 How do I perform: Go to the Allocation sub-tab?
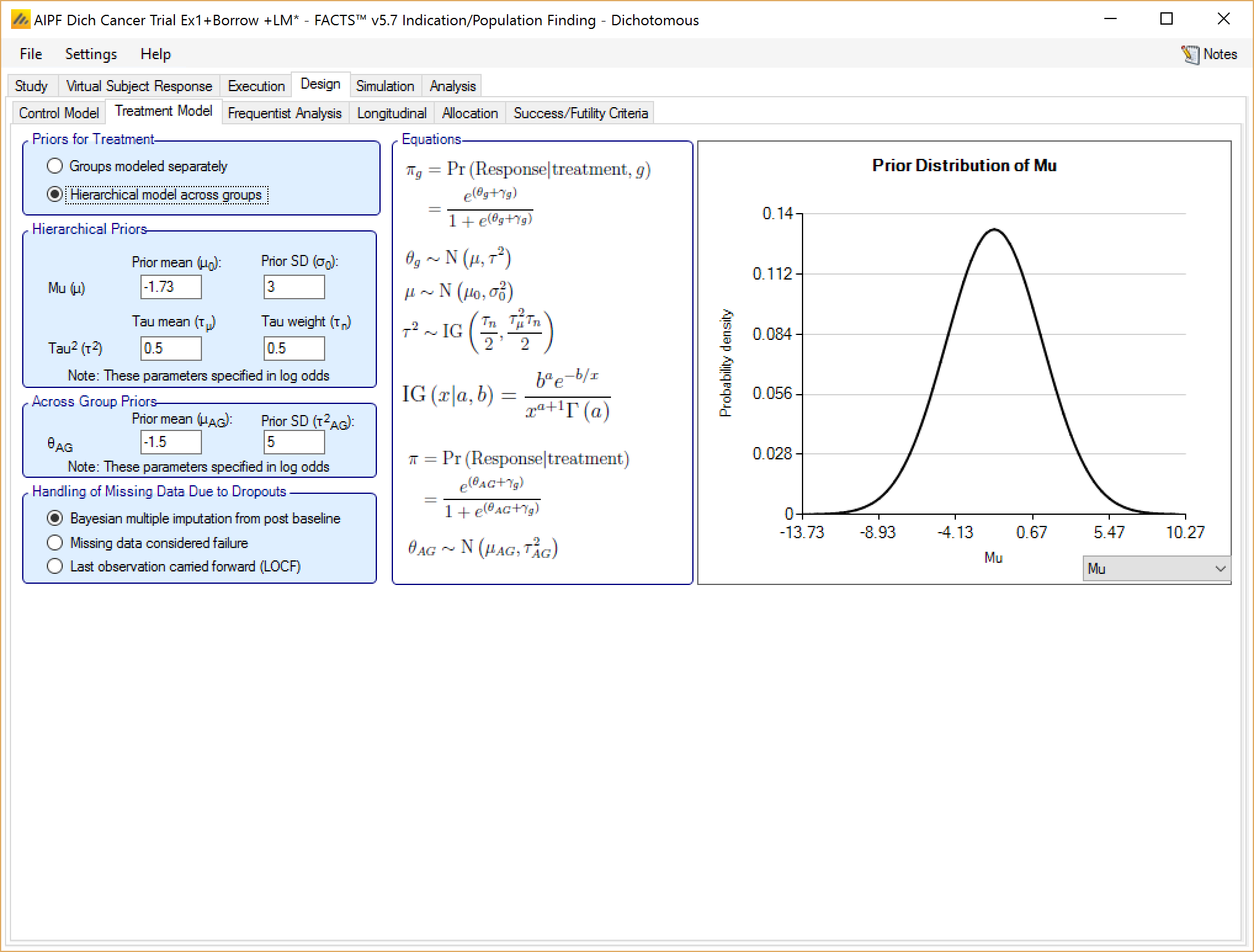[469, 113]
